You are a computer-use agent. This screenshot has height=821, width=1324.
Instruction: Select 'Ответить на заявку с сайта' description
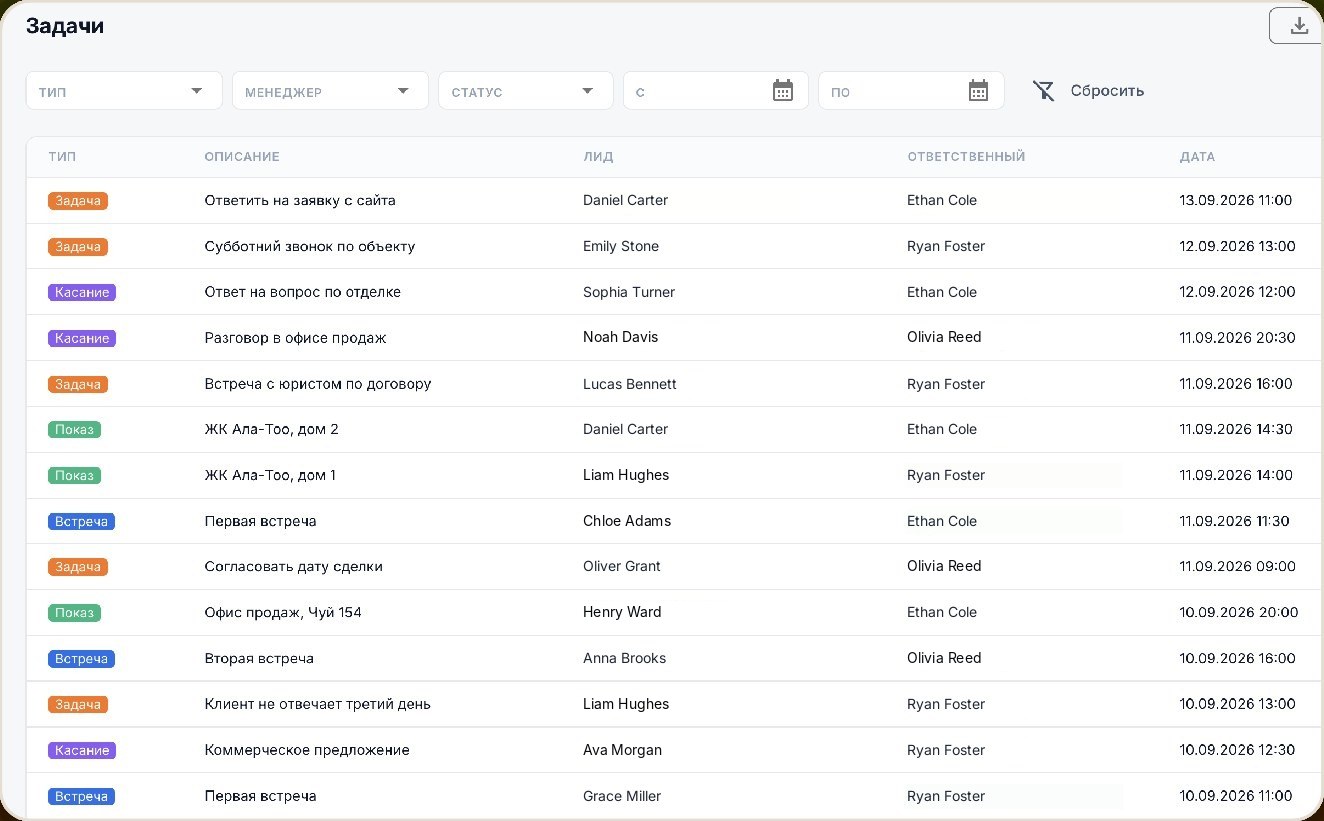coord(300,200)
